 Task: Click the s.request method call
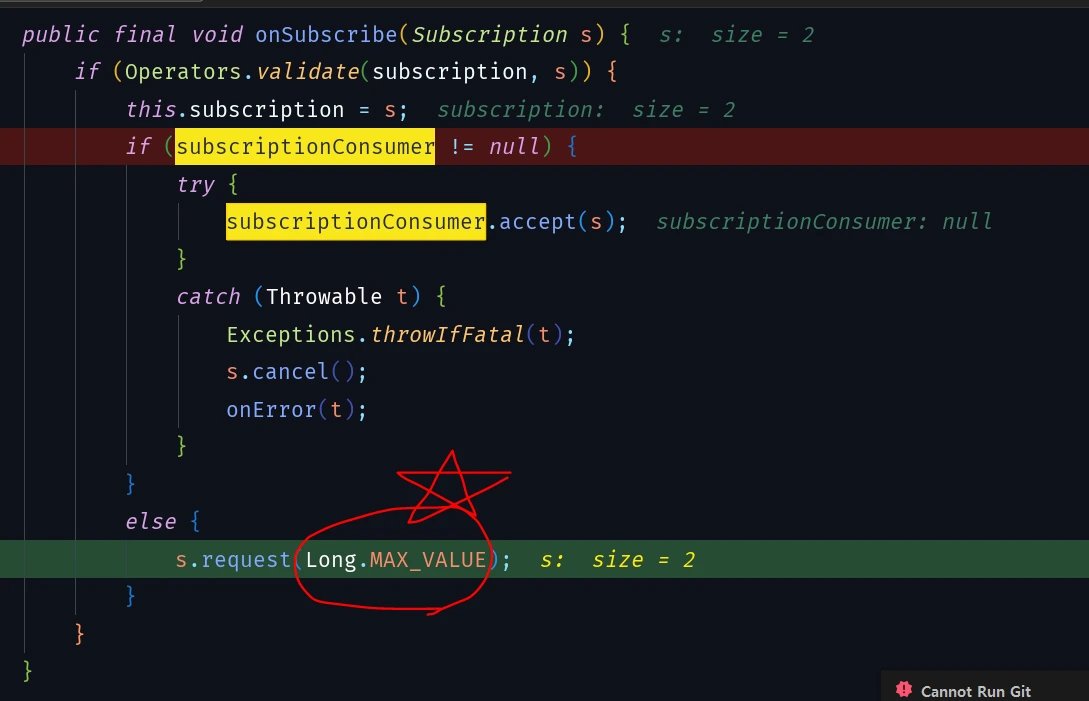tap(233, 560)
